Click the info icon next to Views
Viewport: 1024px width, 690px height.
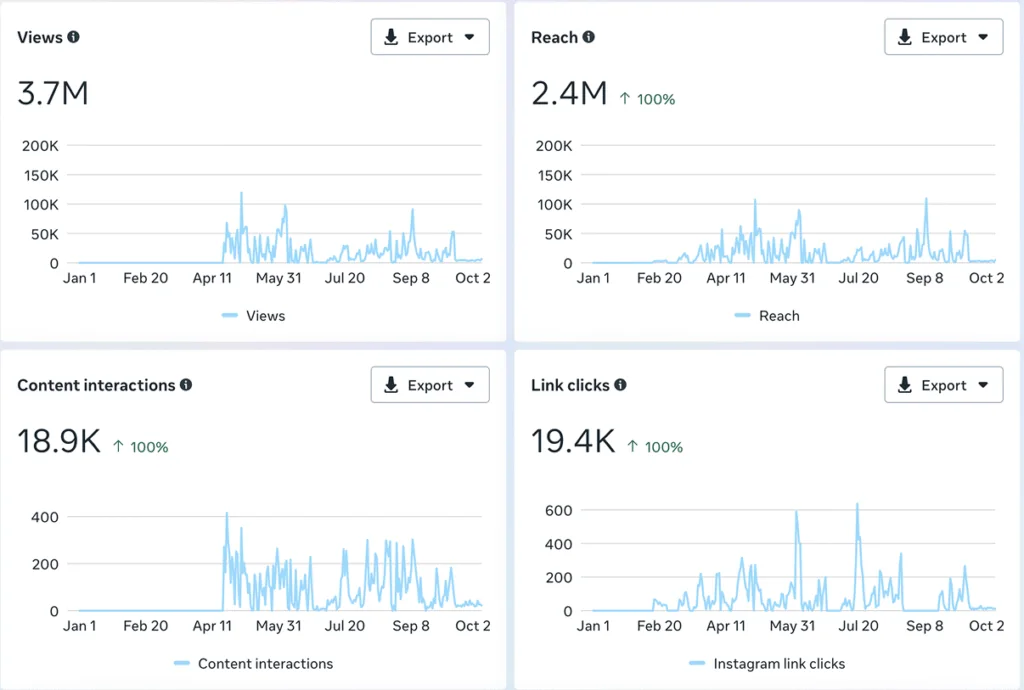tap(73, 37)
